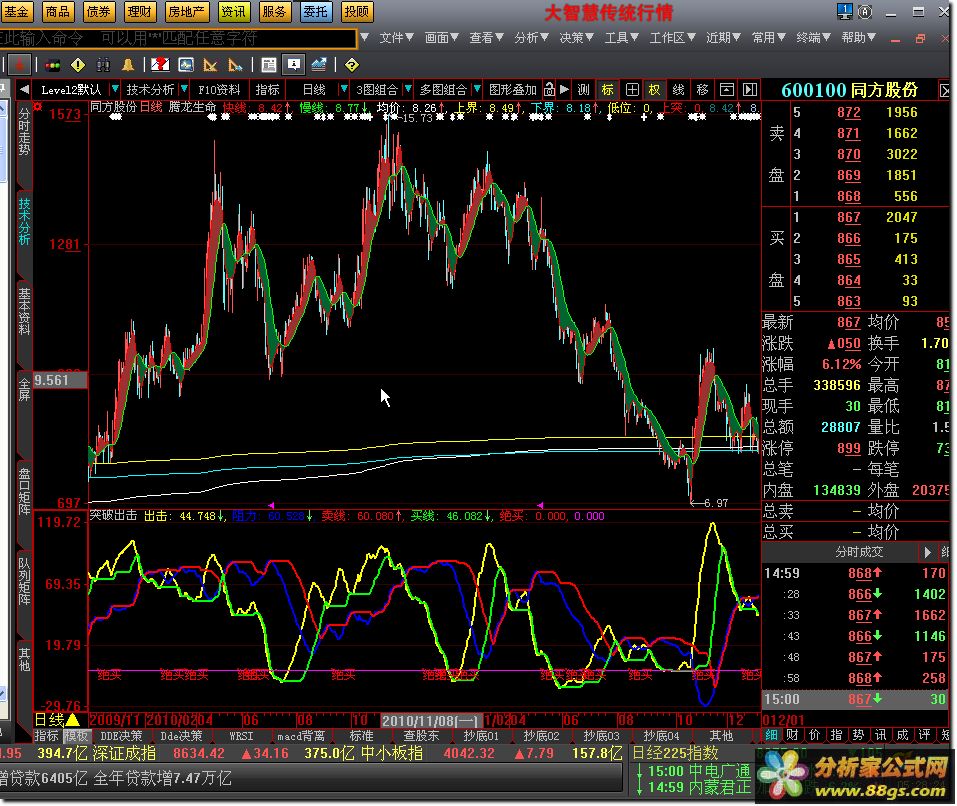Expand the 多图组合 dropdown arrow

(477, 90)
